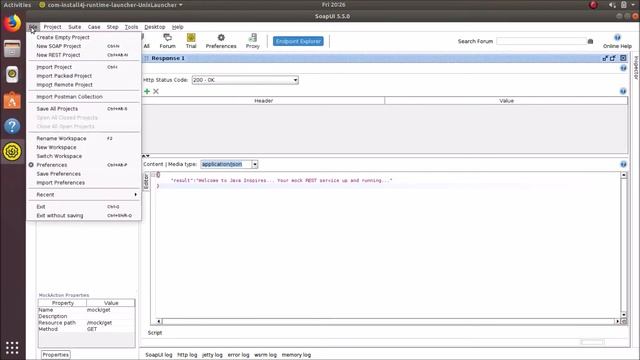Viewport: 640px width, 360px height.
Task: Switch to the Script tab
Action: click(155, 333)
